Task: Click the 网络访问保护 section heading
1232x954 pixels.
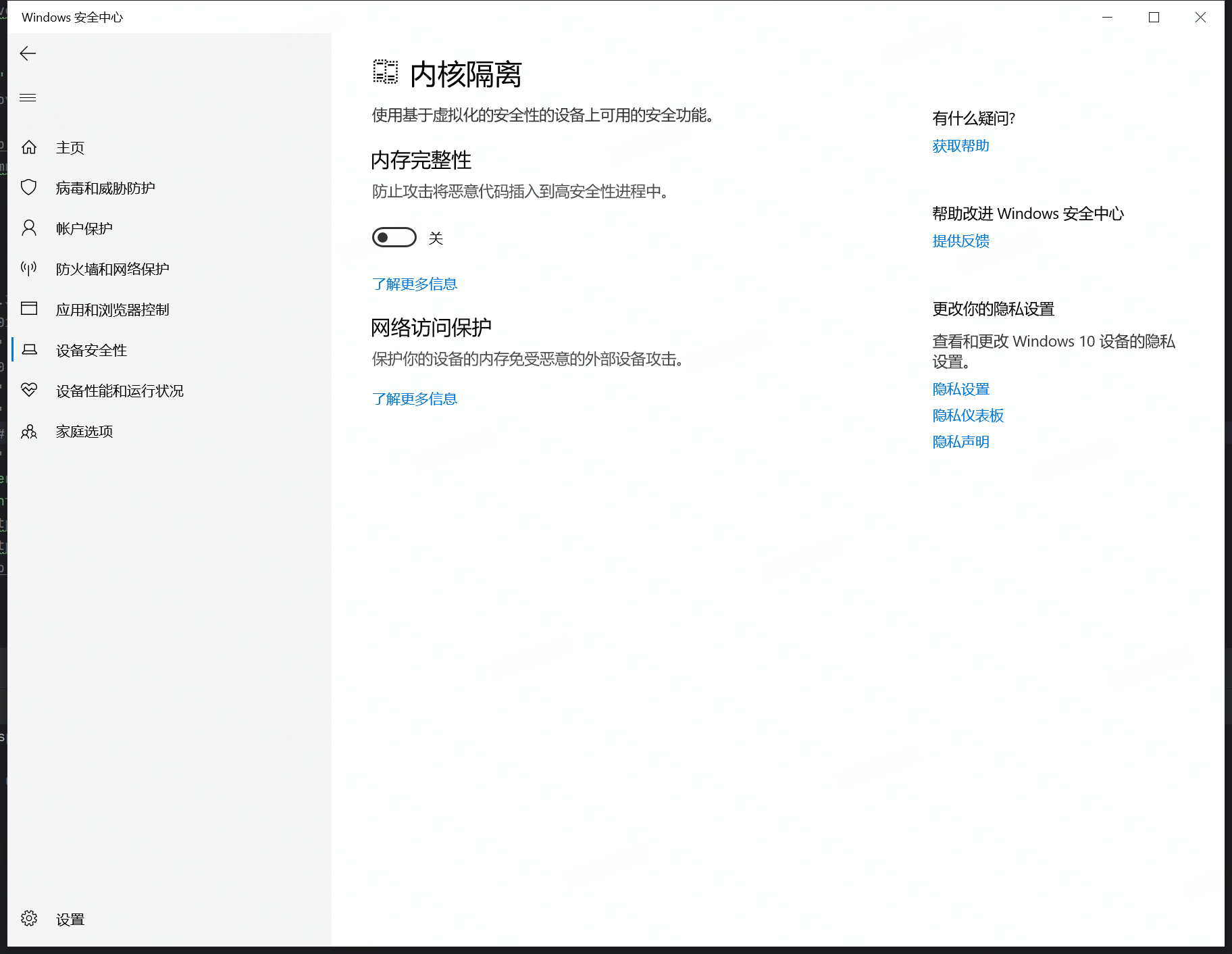Action: coord(432,328)
